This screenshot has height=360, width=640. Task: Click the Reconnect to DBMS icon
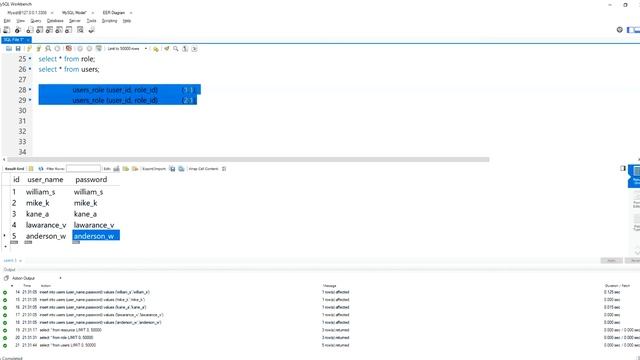[91, 30]
